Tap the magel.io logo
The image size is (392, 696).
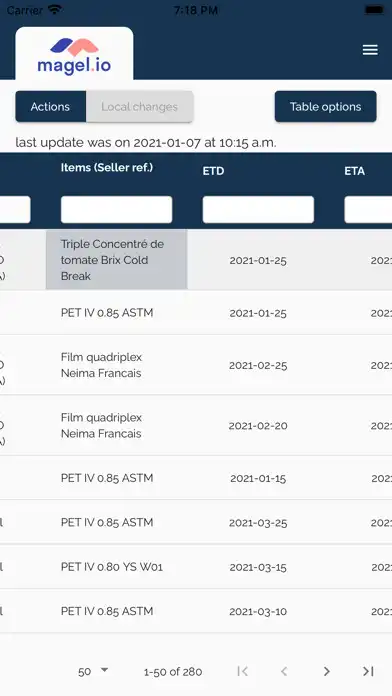74,56
